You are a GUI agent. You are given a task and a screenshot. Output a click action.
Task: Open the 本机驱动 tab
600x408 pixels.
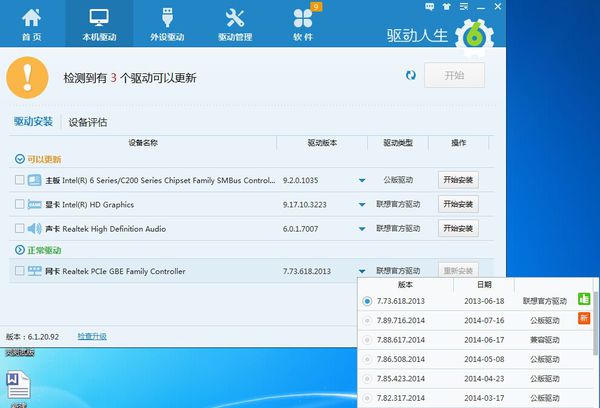(99, 24)
